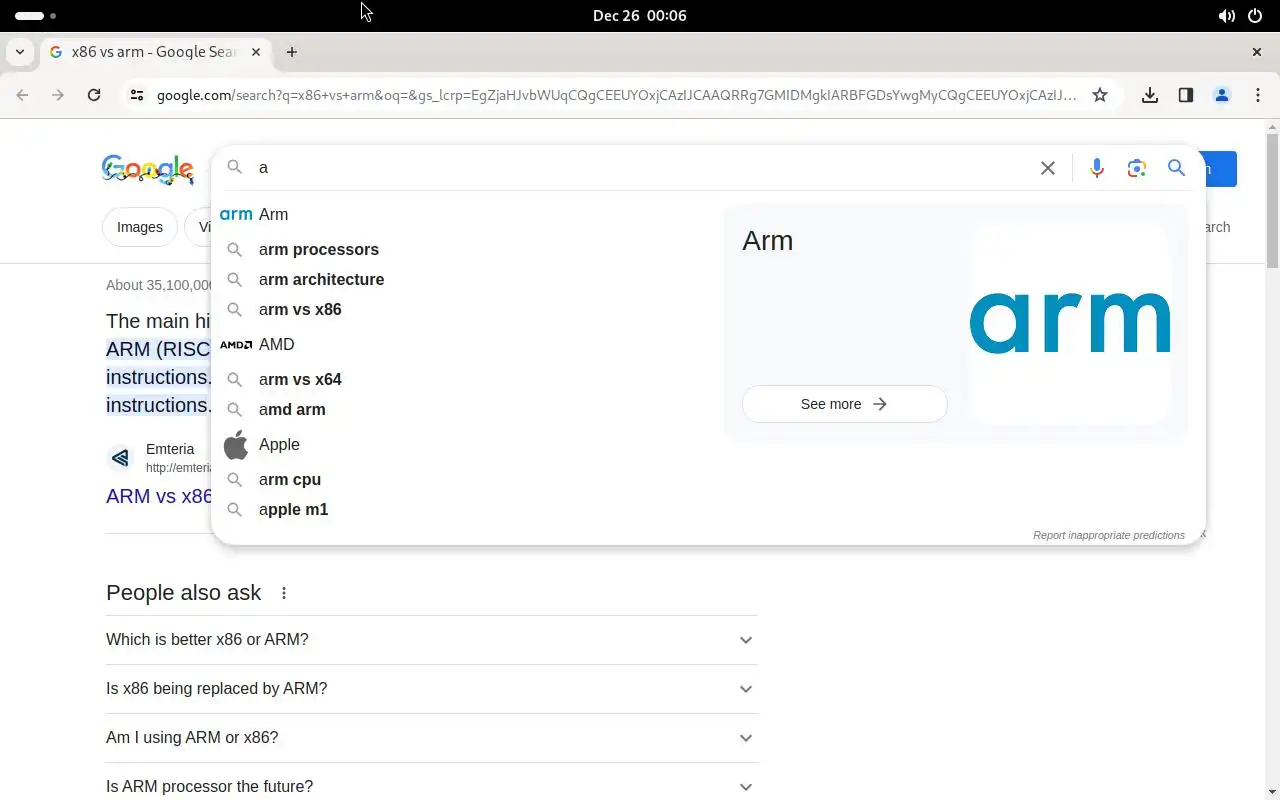
Task: Expand "Which is better x86 or ARM?"
Action: (x=431, y=640)
